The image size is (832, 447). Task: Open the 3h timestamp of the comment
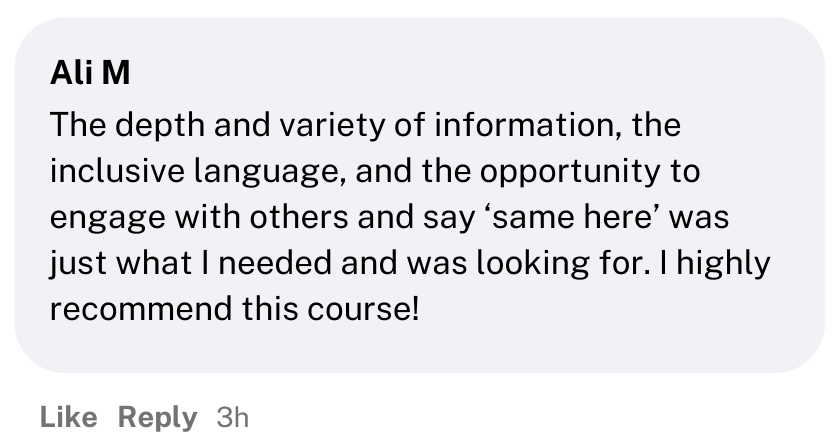pos(232,416)
